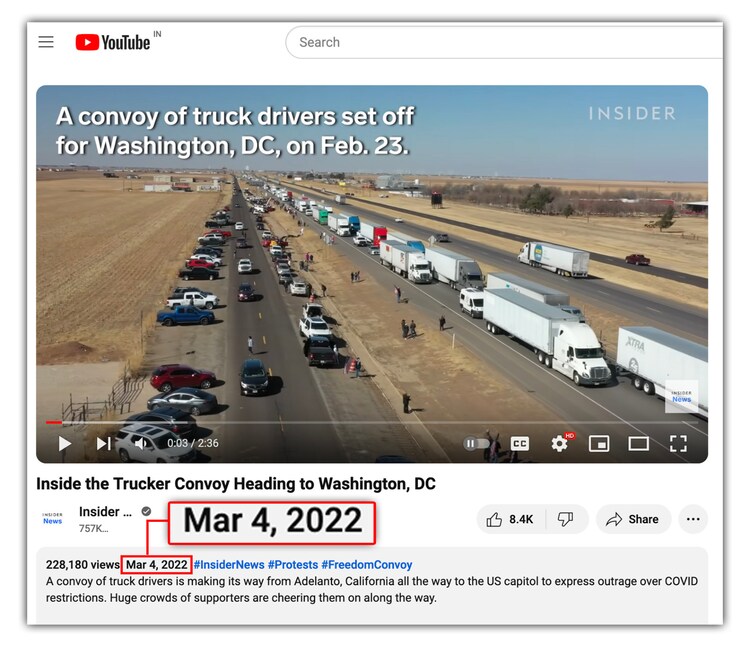Switch to theater mode
Viewport: 750px width, 654px height.
click(x=638, y=443)
